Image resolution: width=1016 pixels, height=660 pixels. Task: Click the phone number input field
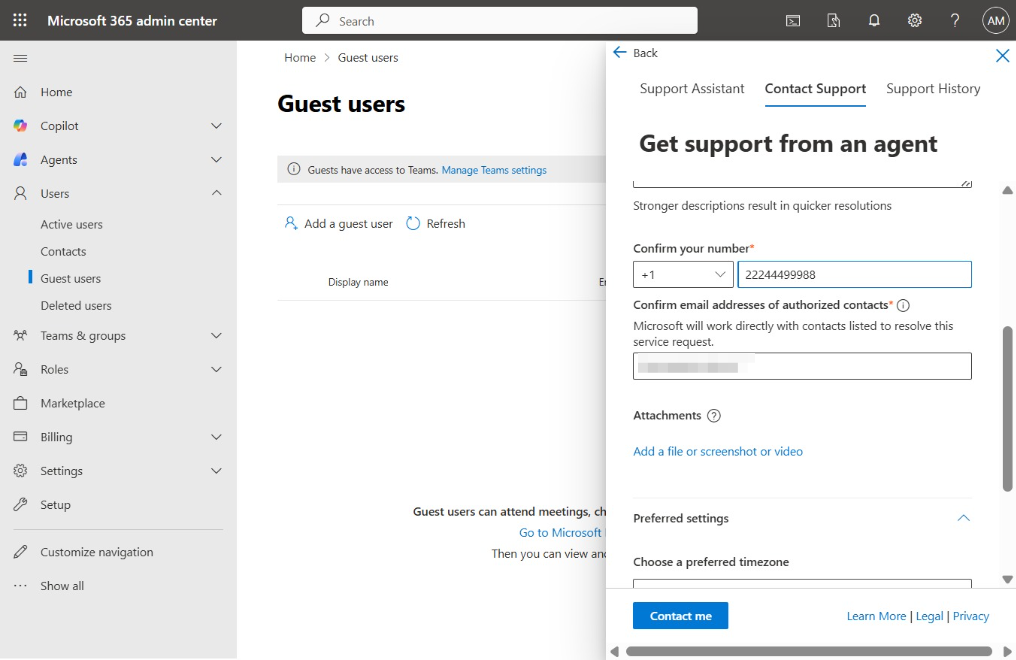pyautogui.click(x=854, y=275)
